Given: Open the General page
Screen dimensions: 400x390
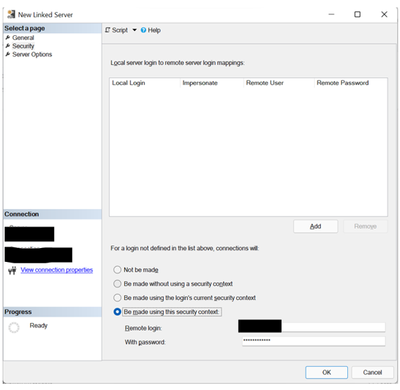Looking at the screenshot, I should [23, 38].
